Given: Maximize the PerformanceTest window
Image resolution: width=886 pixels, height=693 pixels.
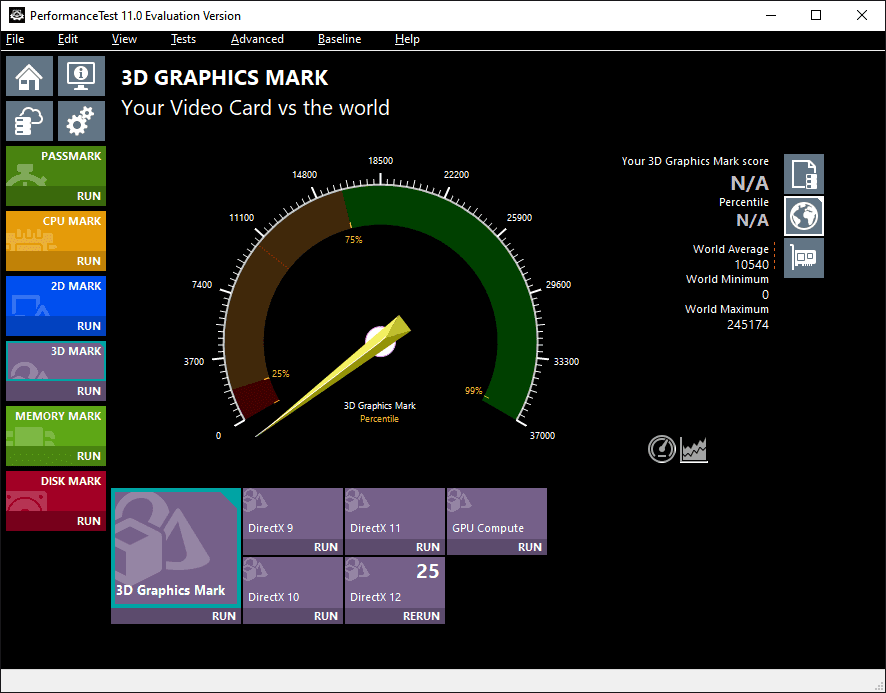Looking at the screenshot, I should pyautogui.click(x=815, y=15).
